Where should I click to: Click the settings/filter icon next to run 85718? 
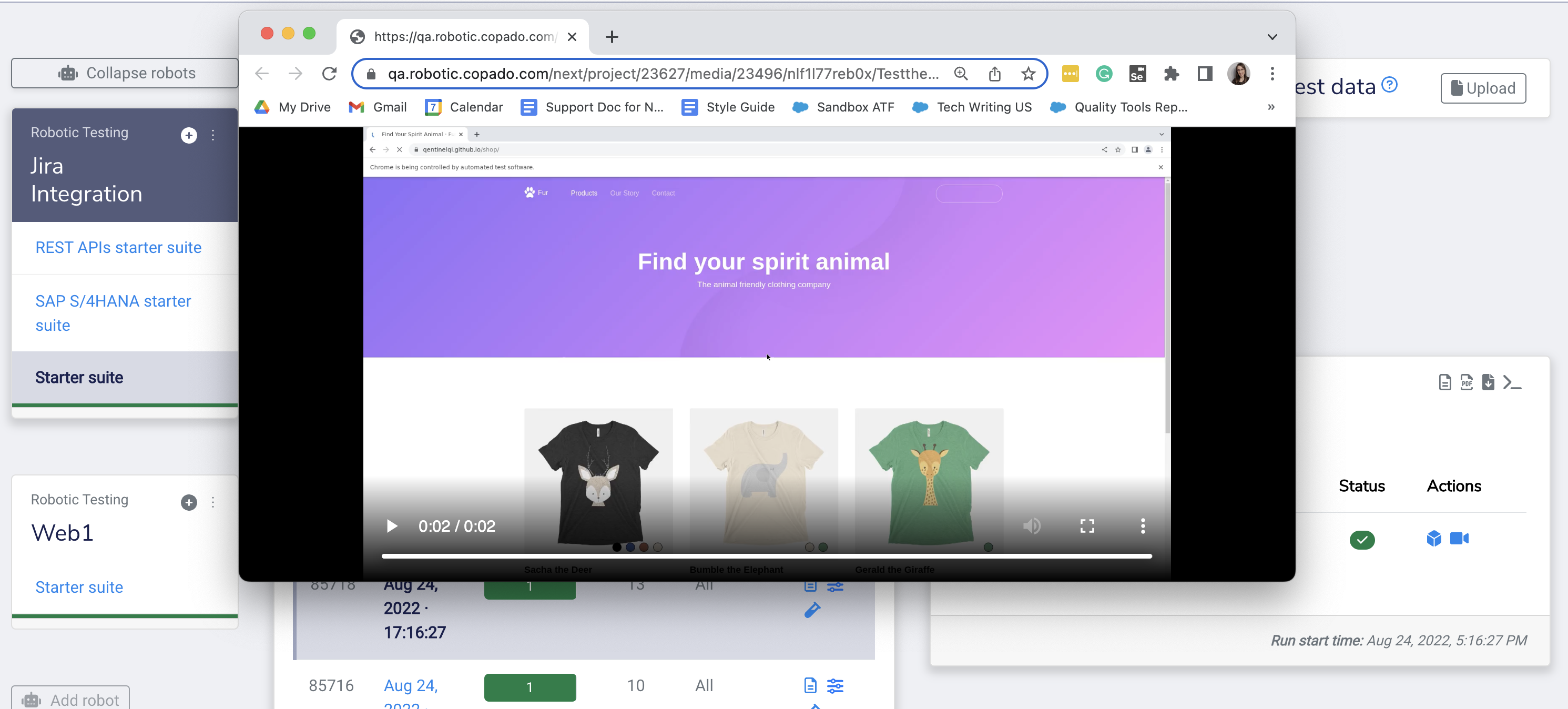tap(835, 586)
